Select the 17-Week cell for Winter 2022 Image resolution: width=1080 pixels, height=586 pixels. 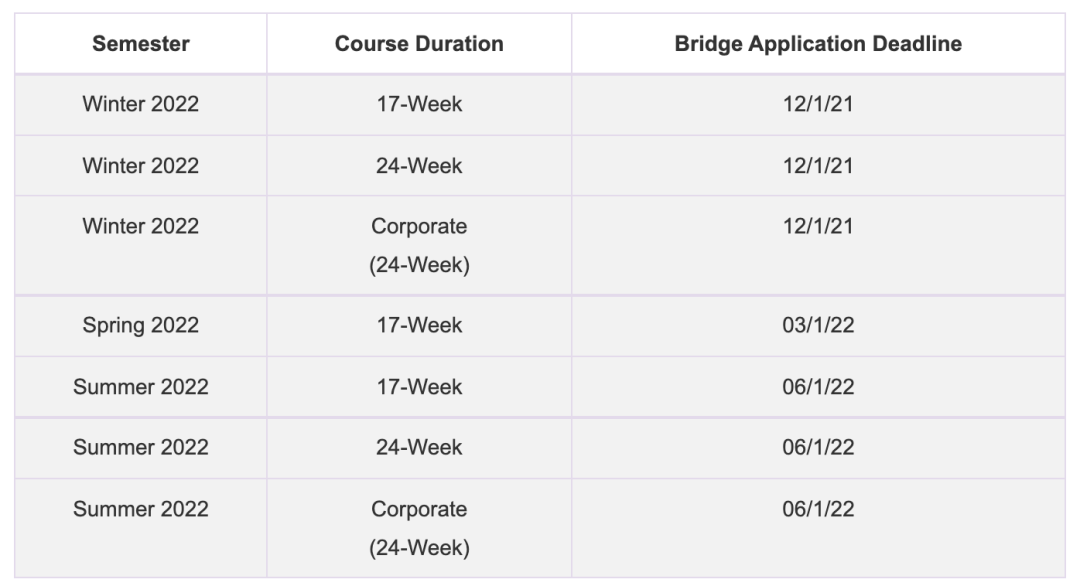pyautogui.click(x=419, y=104)
